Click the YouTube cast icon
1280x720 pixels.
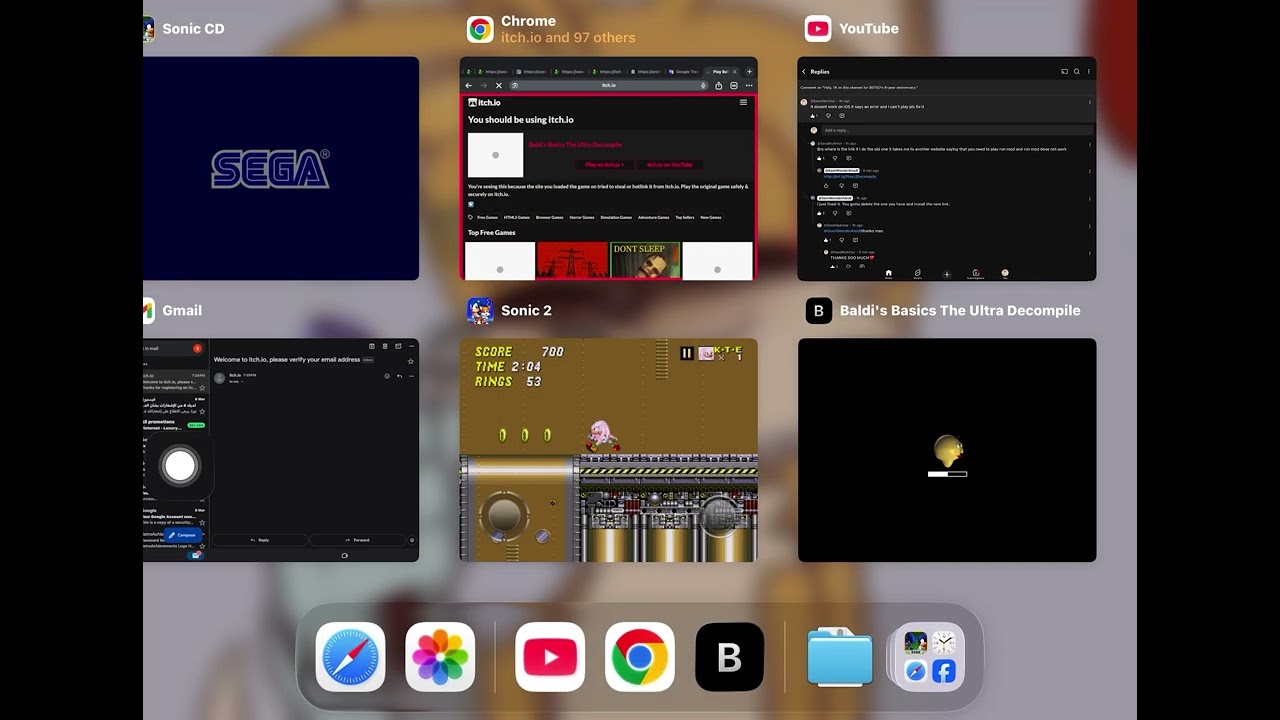click(1064, 72)
